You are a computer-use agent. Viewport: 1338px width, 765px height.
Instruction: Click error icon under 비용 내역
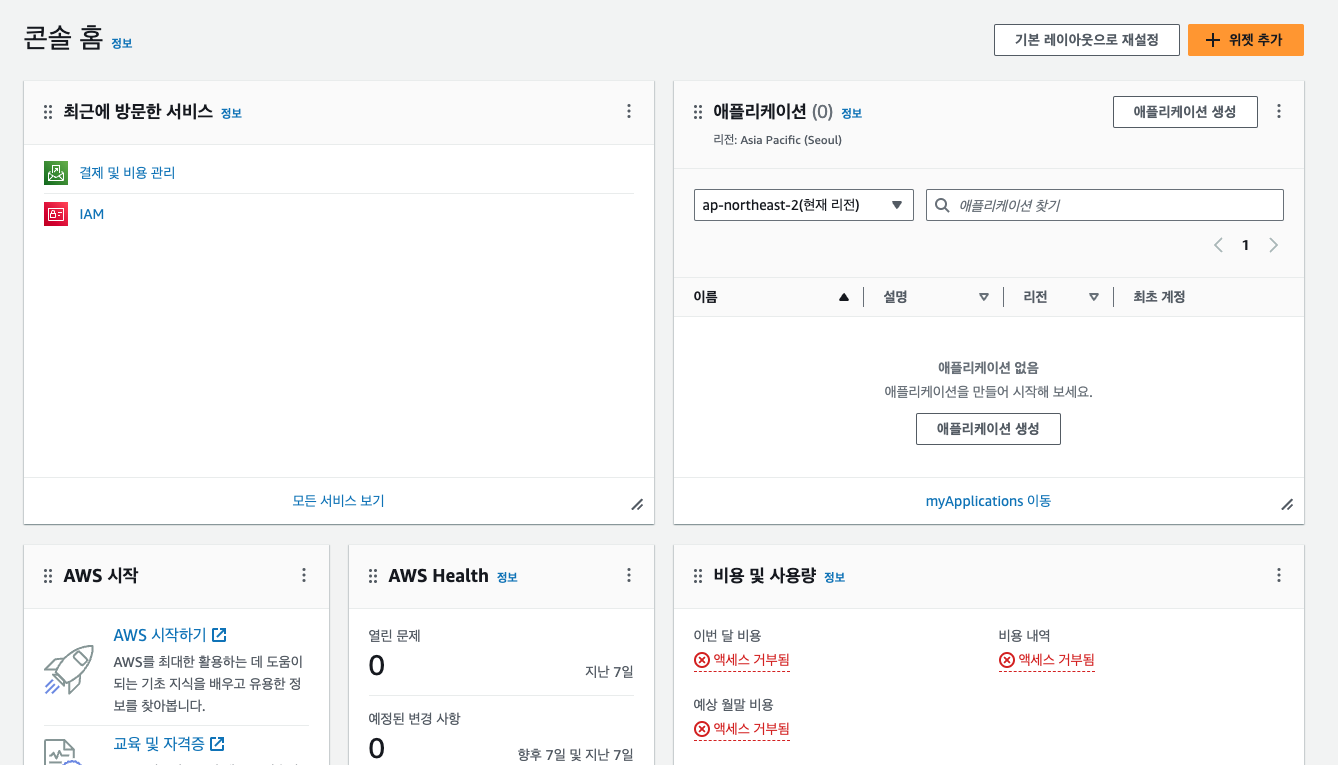tap(1006, 660)
